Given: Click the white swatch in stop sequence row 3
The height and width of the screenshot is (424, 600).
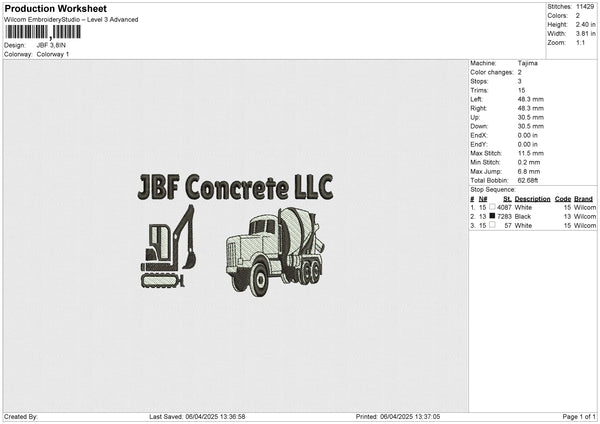Looking at the screenshot, I should pos(492,225).
